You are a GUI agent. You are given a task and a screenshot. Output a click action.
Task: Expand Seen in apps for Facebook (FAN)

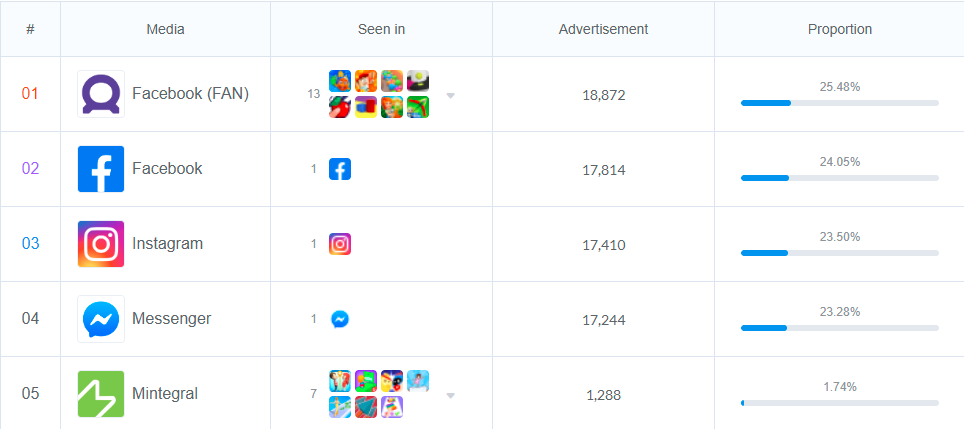pos(451,96)
